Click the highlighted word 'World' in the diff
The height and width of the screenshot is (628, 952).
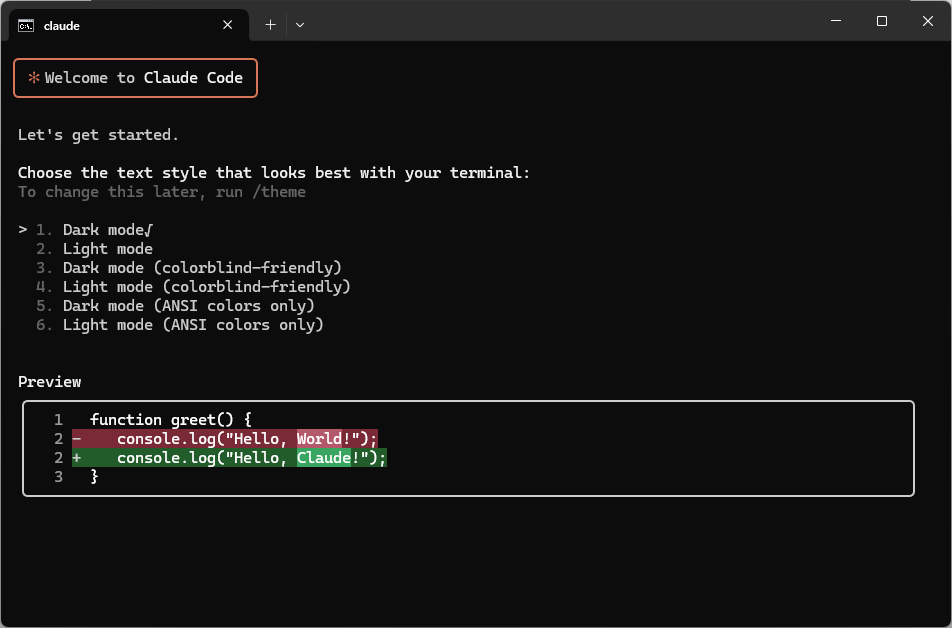coord(319,439)
